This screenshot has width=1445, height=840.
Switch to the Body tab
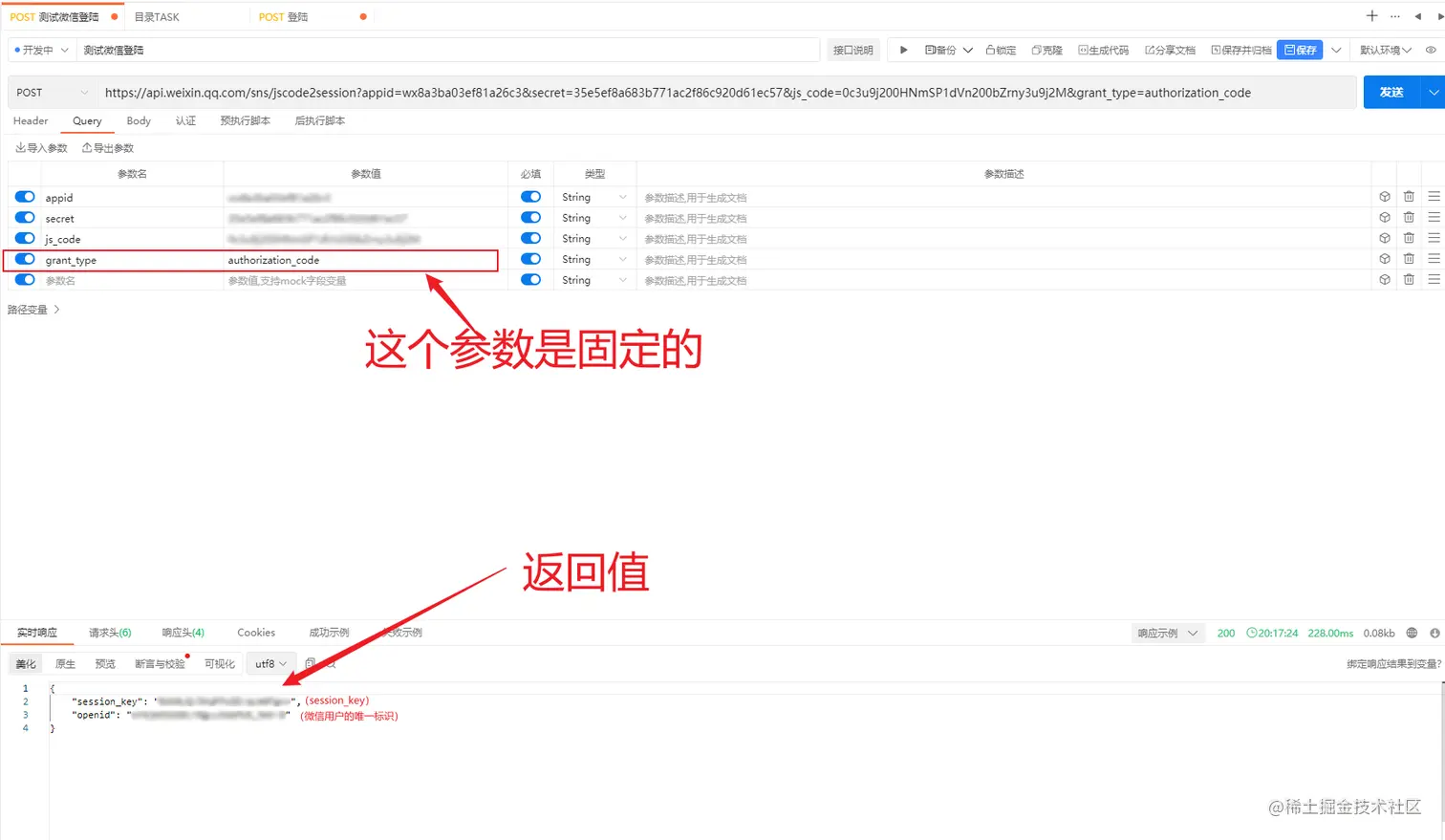tap(138, 120)
